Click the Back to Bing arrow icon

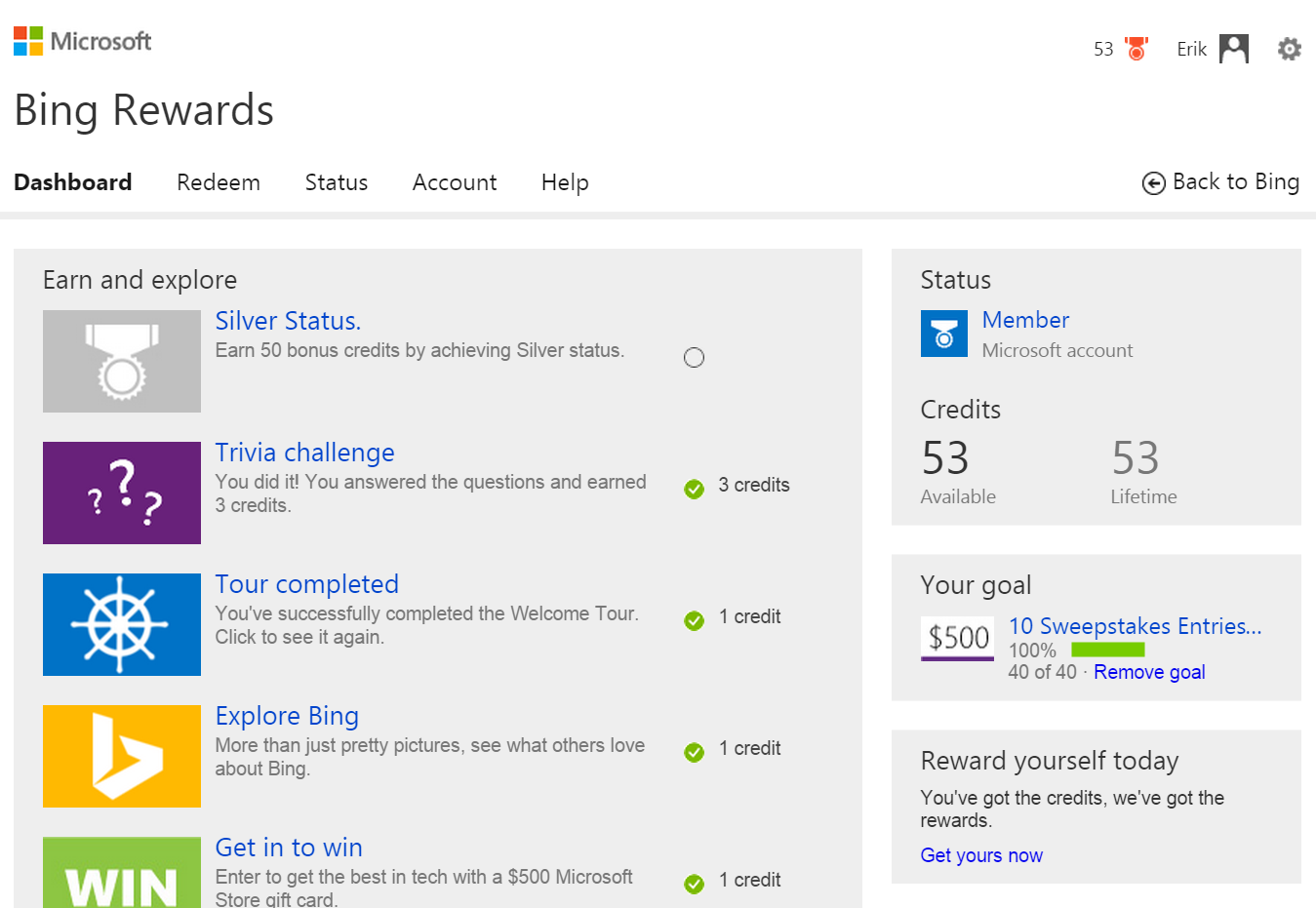click(1154, 183)
